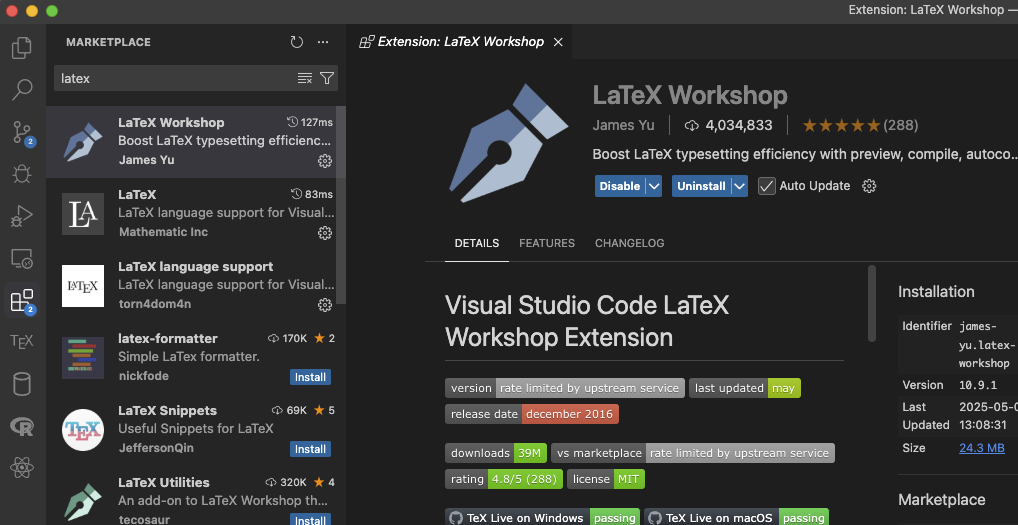Close the LaTeX Workshop extension tab

click(558, 42)
